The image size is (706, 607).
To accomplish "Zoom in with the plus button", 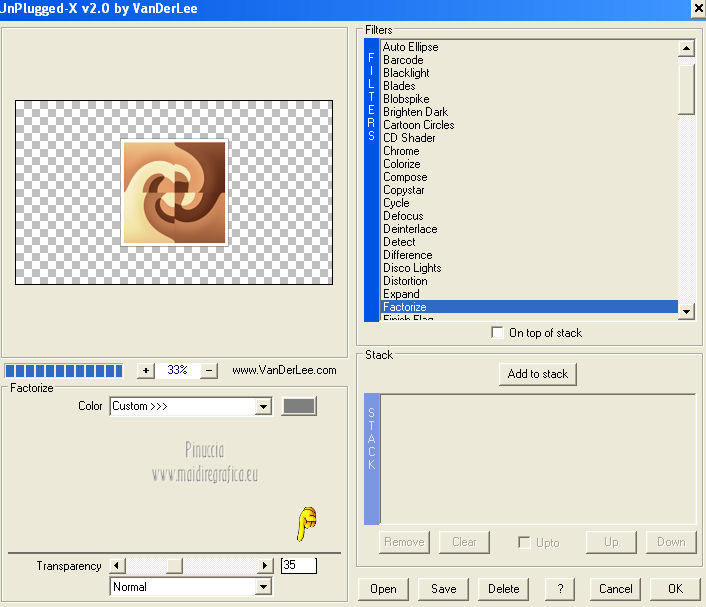I will click(x=145, y=371).
